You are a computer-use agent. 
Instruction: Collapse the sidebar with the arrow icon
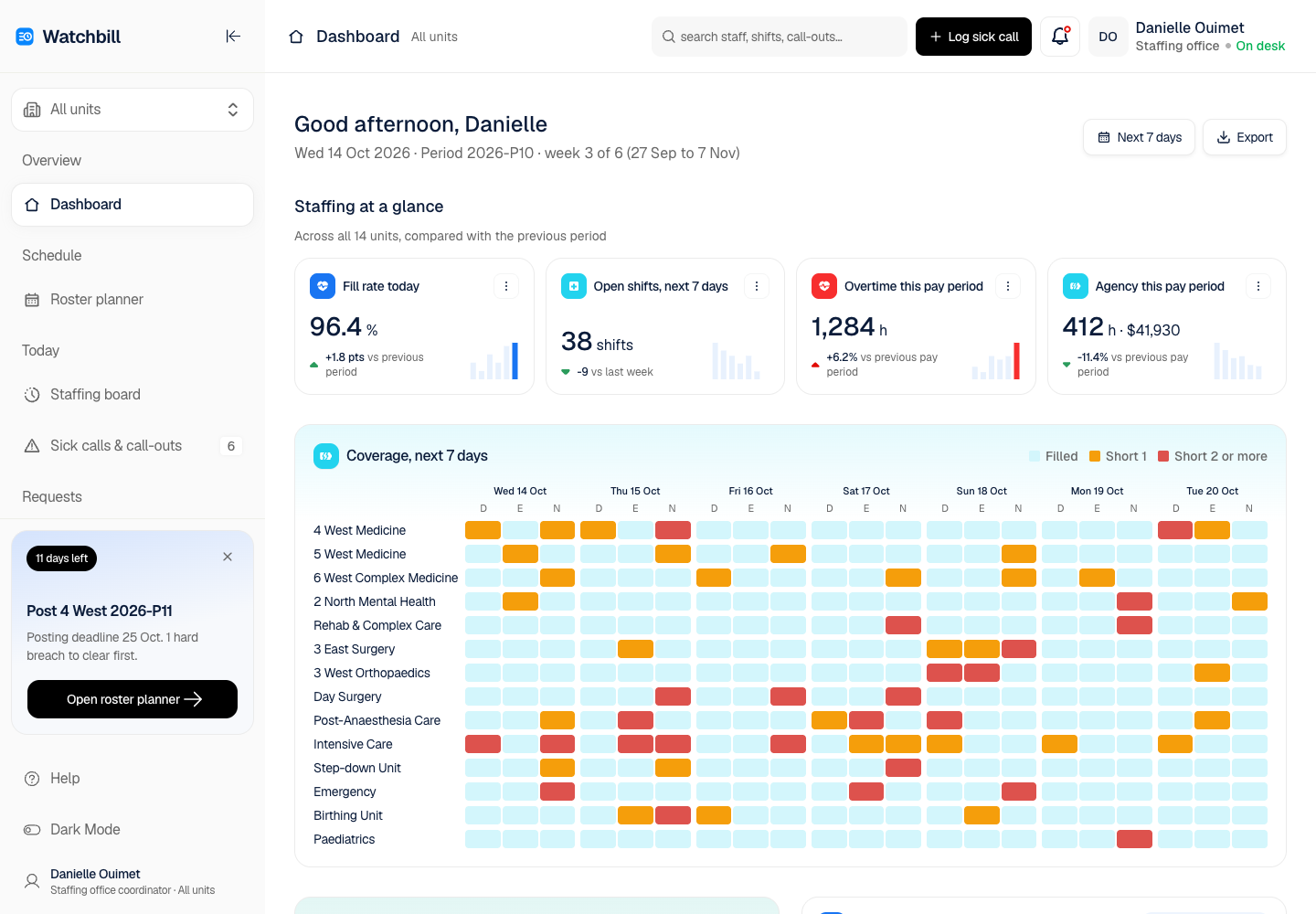pyautogui.click(x=233, y=37)
